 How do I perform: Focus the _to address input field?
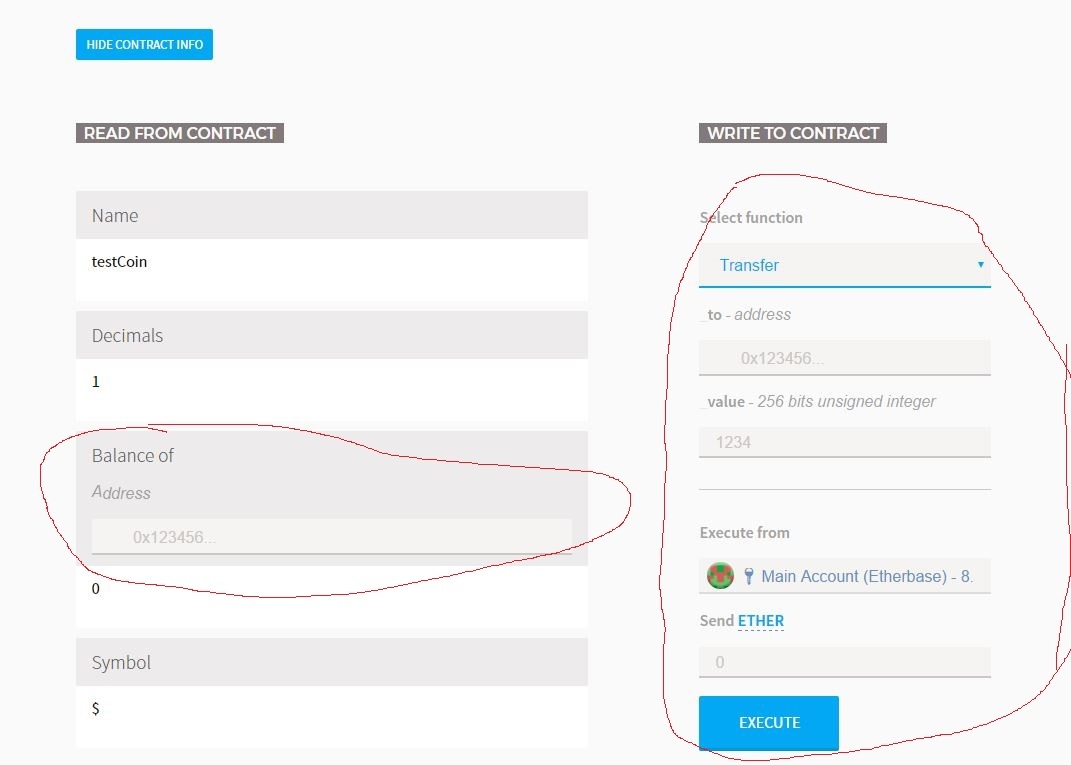(x=844, y=358)
